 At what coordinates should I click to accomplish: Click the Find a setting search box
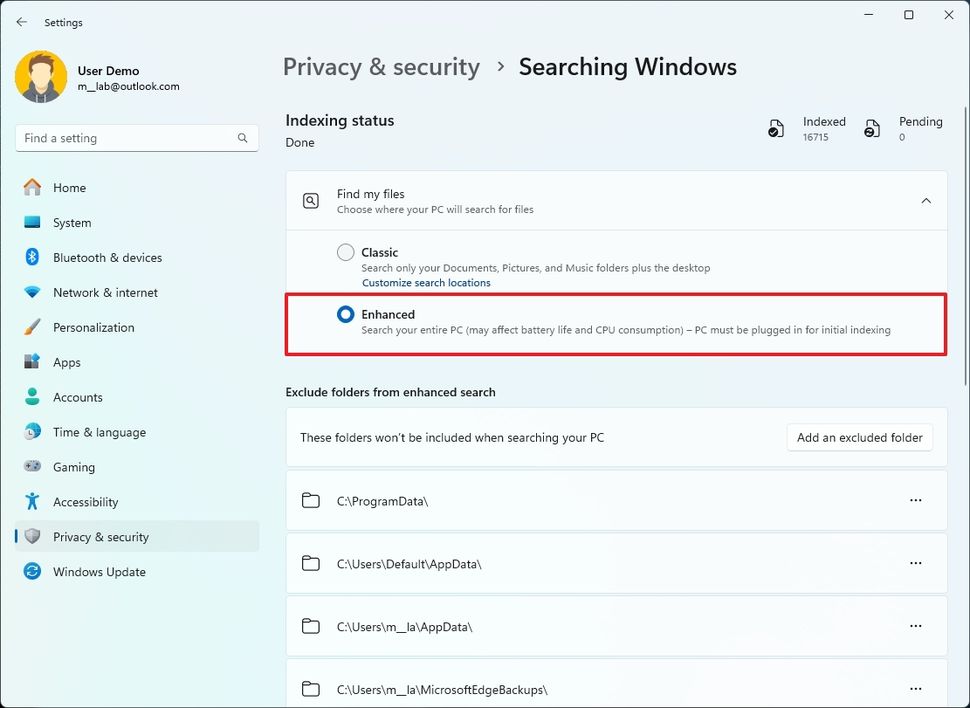coord(137,137)
